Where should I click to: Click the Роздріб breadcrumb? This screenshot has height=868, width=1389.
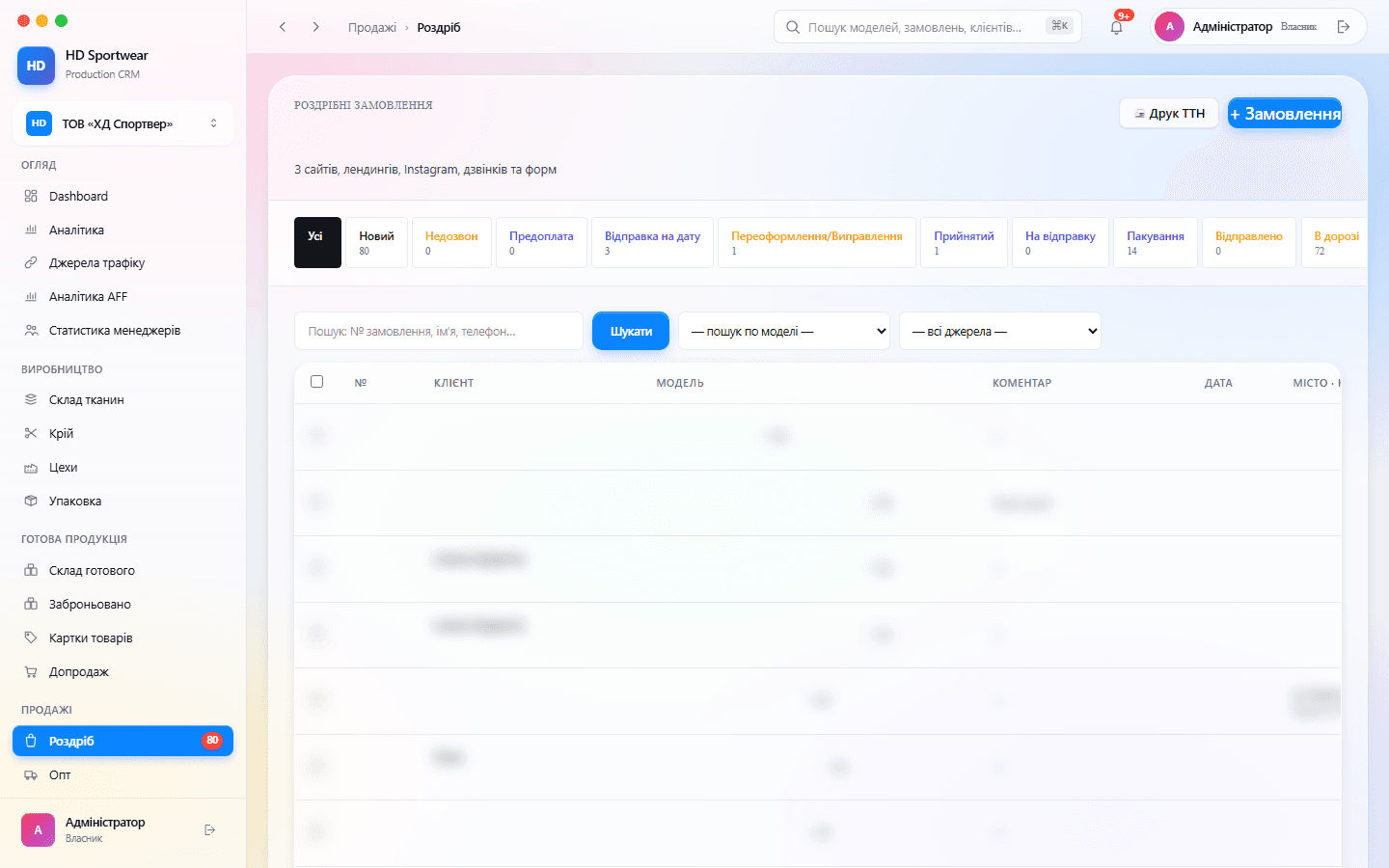439,27
